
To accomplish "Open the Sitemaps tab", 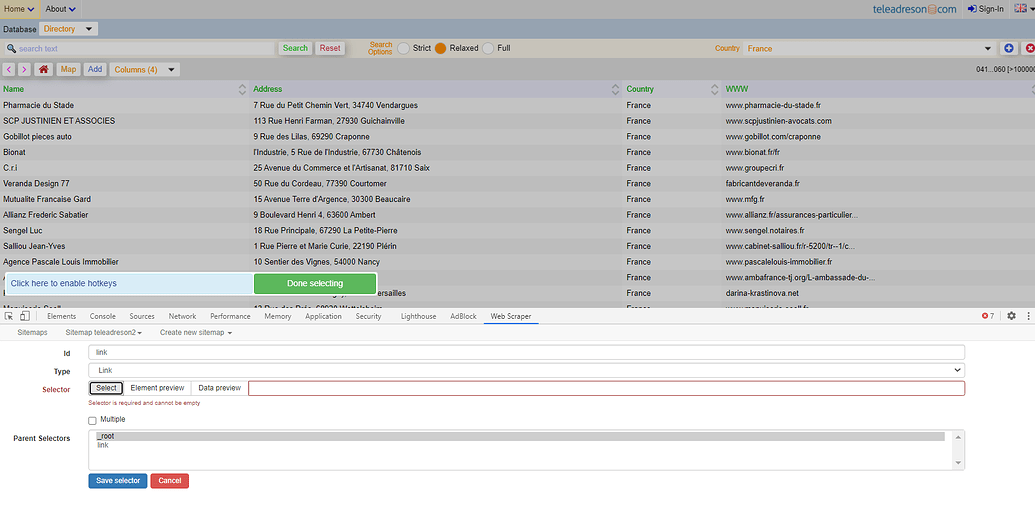I will (32, 333).
